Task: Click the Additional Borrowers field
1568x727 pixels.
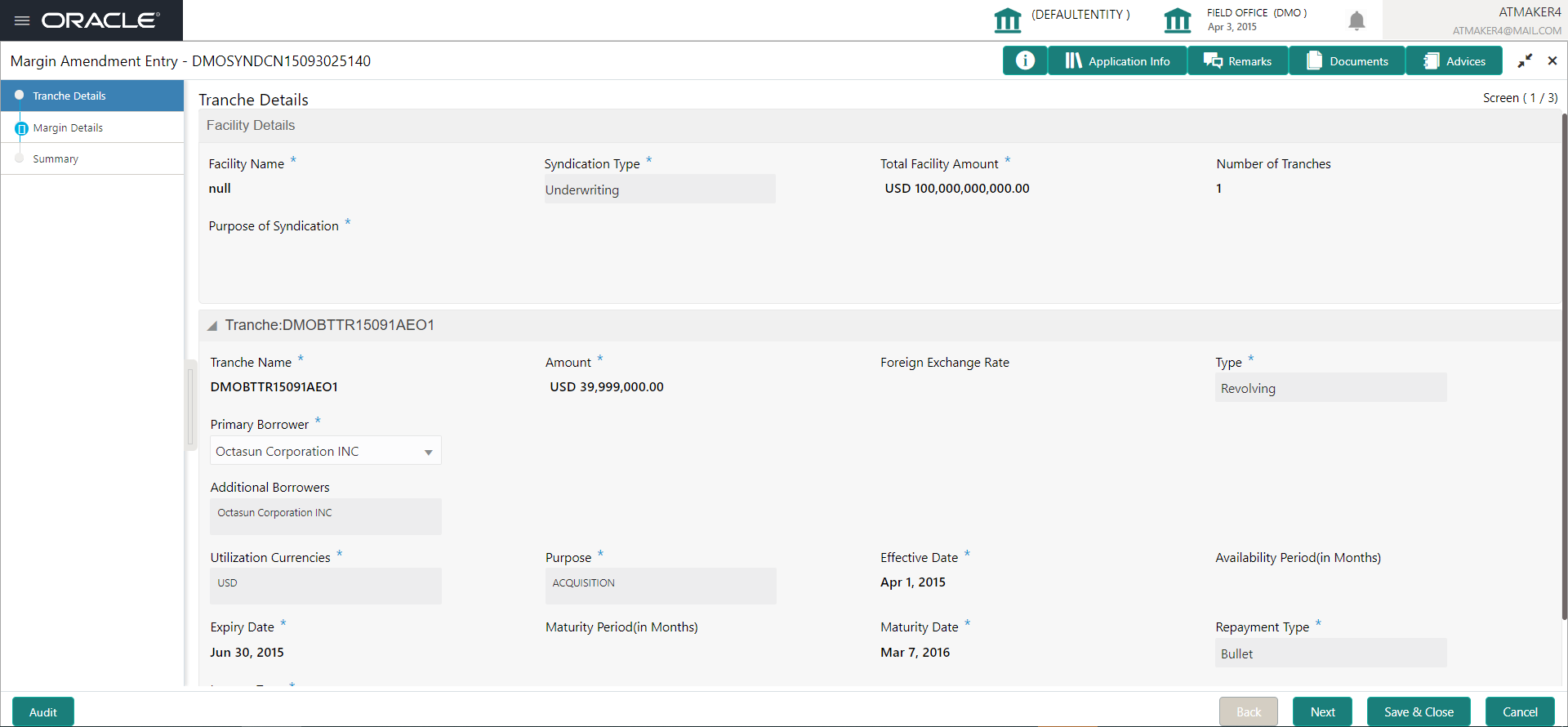Action: [326, 516]
